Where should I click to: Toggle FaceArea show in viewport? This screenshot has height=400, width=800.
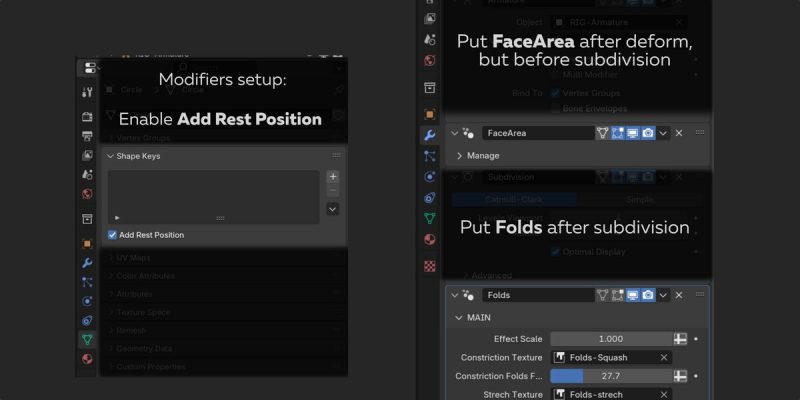pos(633,133)
